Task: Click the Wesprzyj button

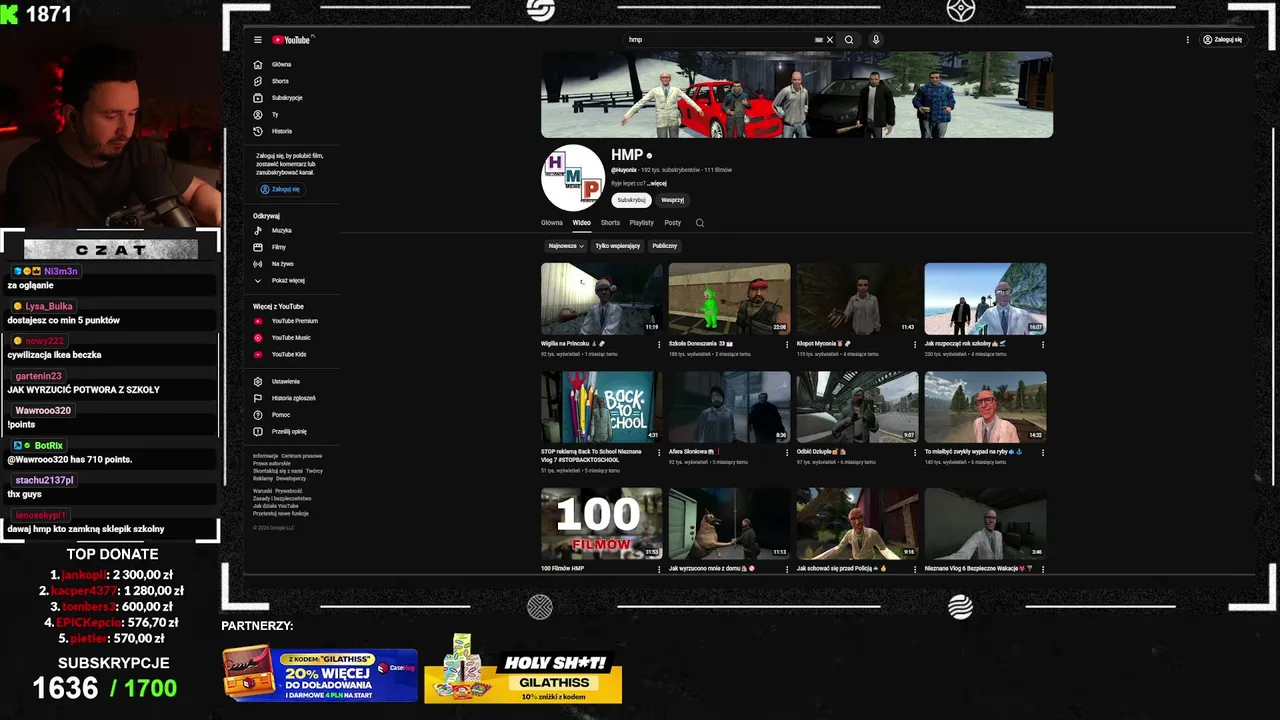Action: (673, 200)
